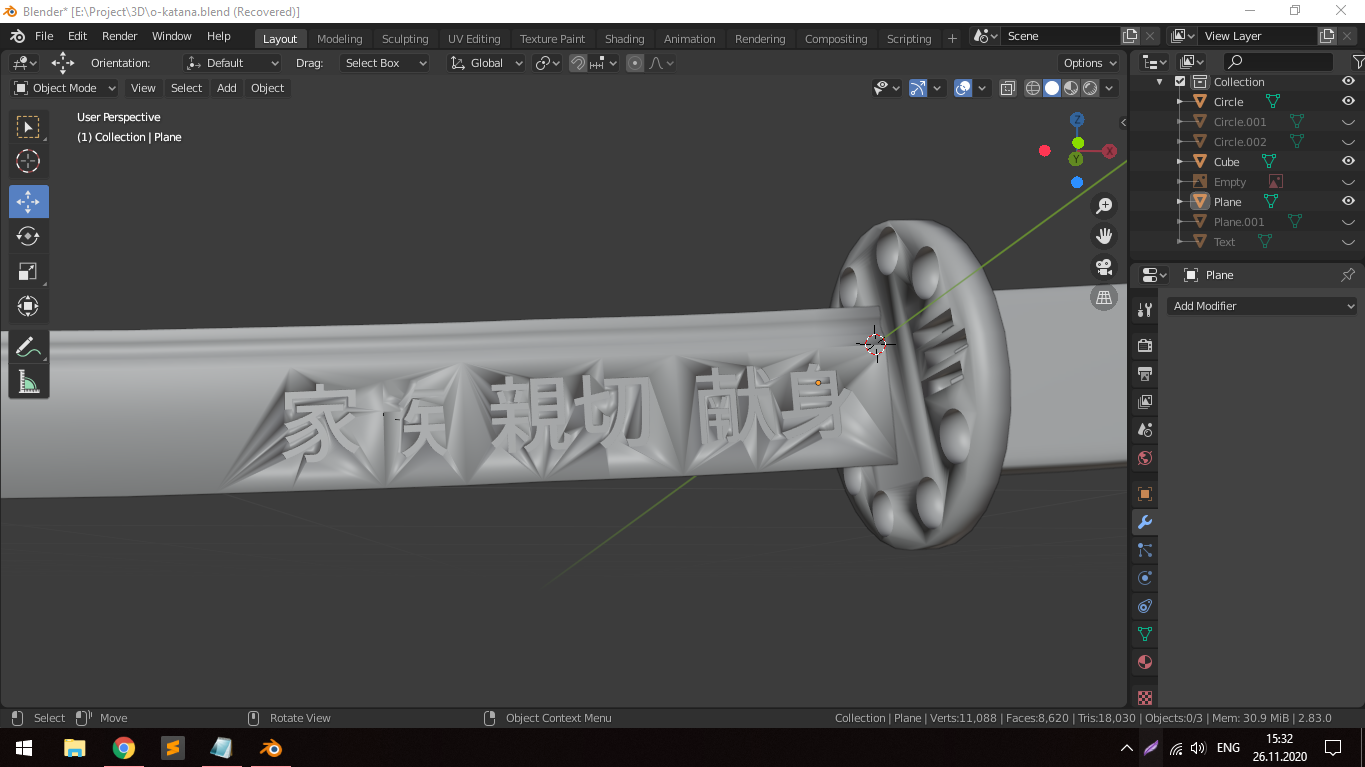Open the Drag Select Box dropdown
Screen dimensions: 1365x767
[x=384, y=63]
